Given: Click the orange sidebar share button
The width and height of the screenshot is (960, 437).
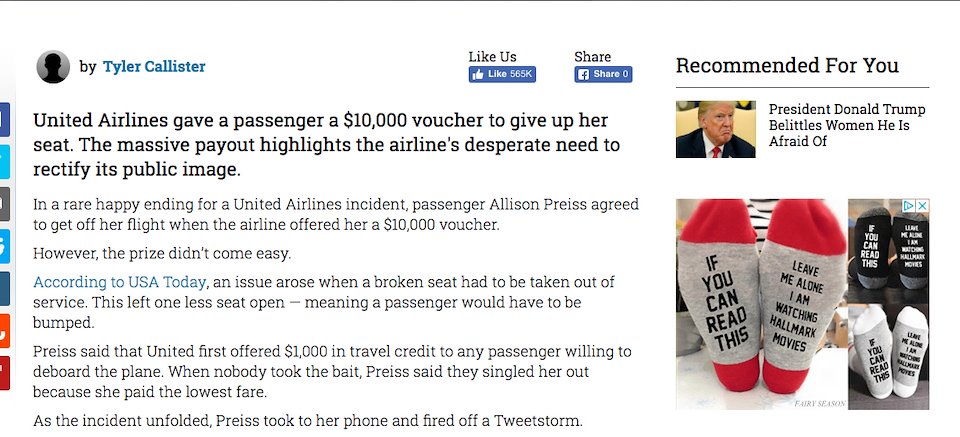Looking at the screenshot, I should [5, 331].
